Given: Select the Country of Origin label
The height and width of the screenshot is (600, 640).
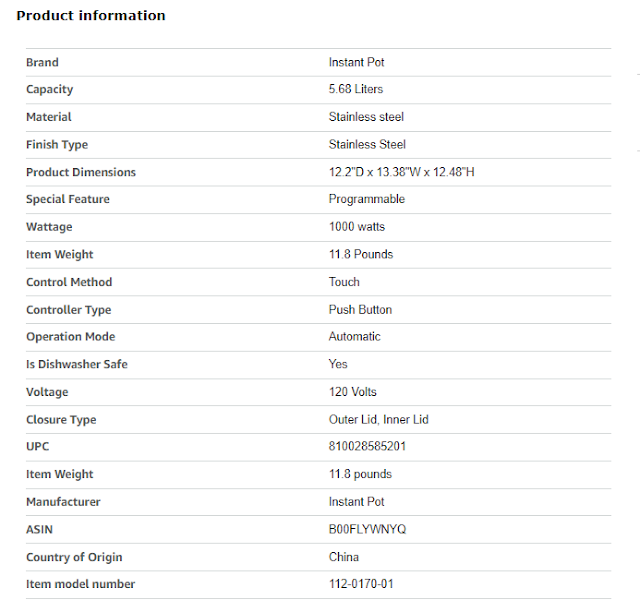Looking at the screenshot, I should click(x=74, y=557).
